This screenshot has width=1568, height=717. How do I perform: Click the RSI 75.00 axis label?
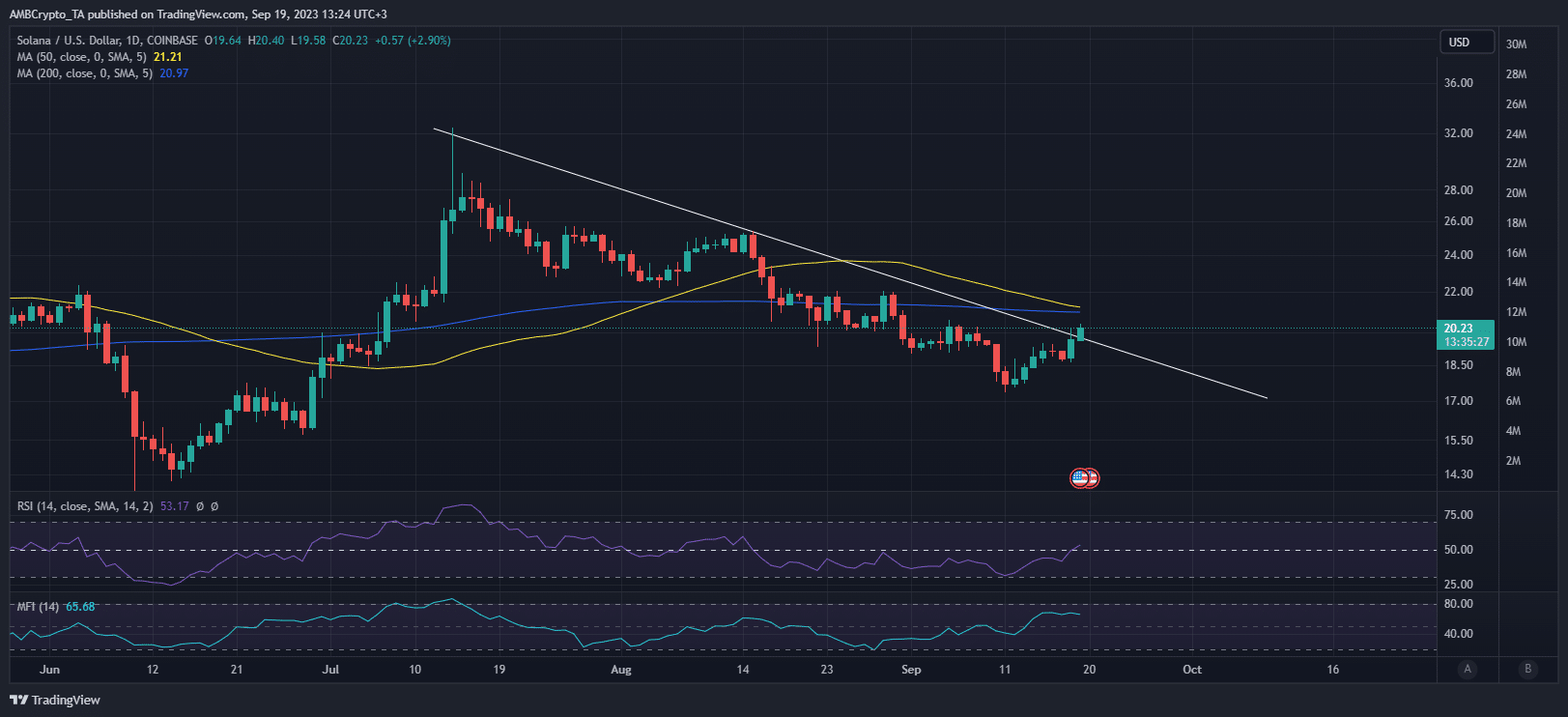[1459, 515]
